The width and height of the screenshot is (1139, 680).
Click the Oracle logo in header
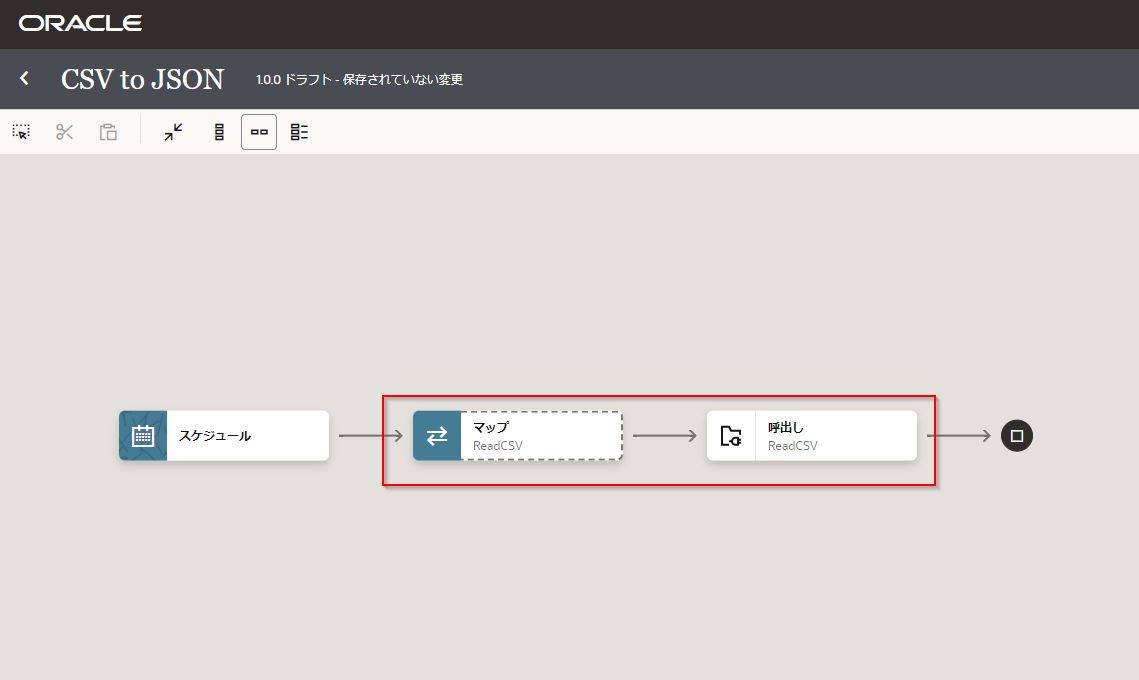pyautogui.click(x=80, y=23)
